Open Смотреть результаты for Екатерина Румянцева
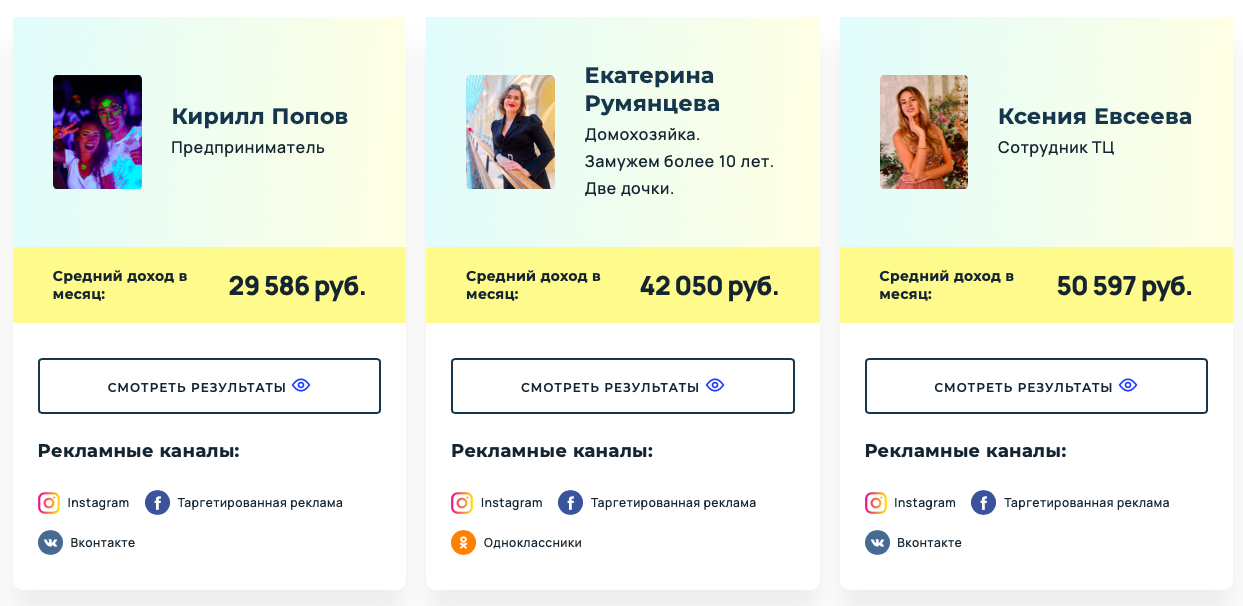1243x606 pixels. click(623, 386)
